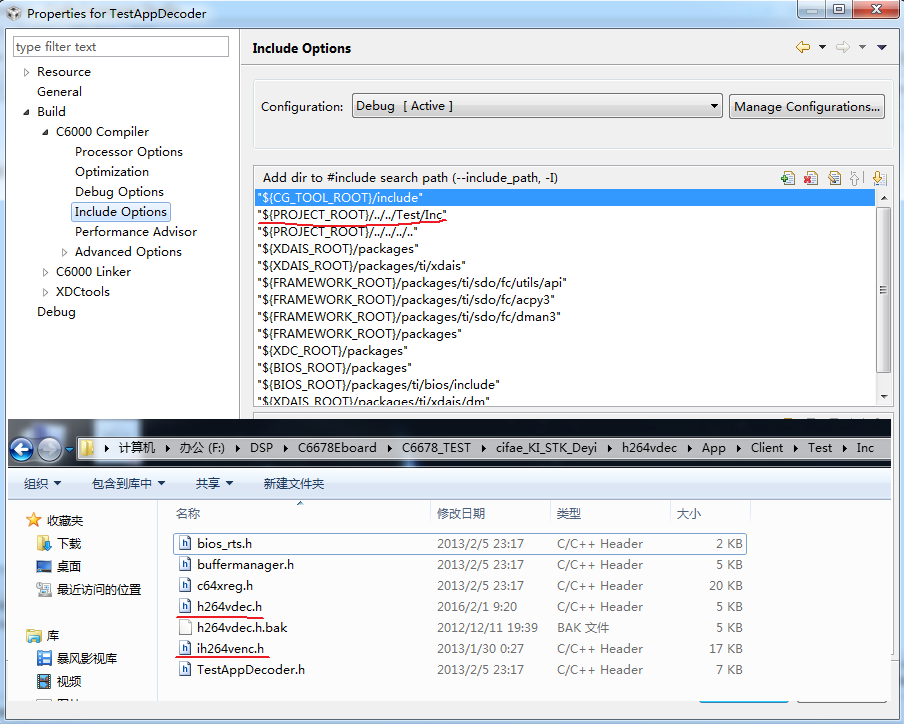
Task: Click the type filter text field
Action: point(121,47)
